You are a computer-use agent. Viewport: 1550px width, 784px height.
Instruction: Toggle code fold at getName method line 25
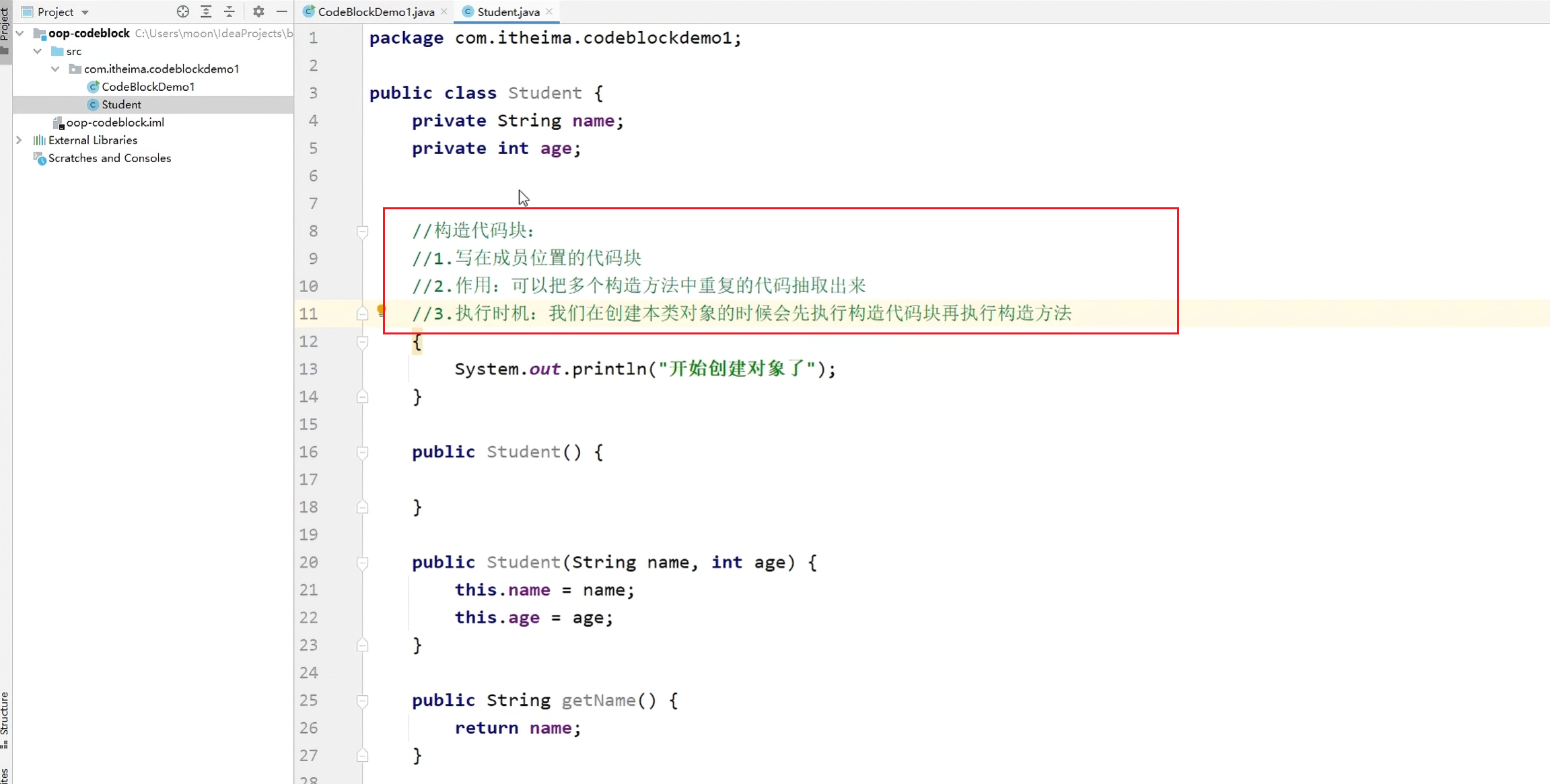362,701
